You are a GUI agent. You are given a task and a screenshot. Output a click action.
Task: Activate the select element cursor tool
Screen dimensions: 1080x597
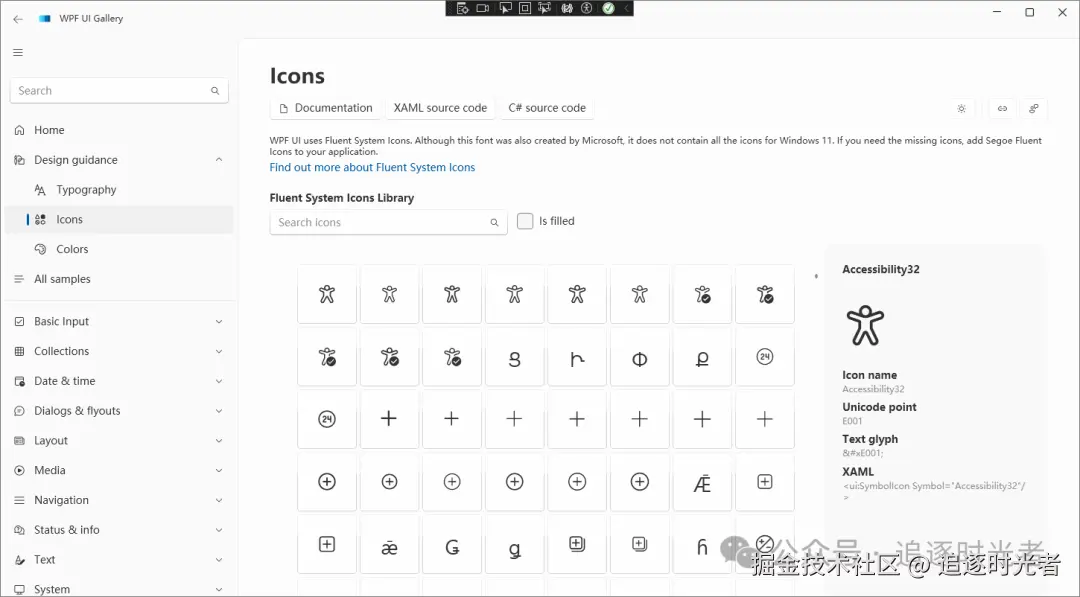coord(506,8)
